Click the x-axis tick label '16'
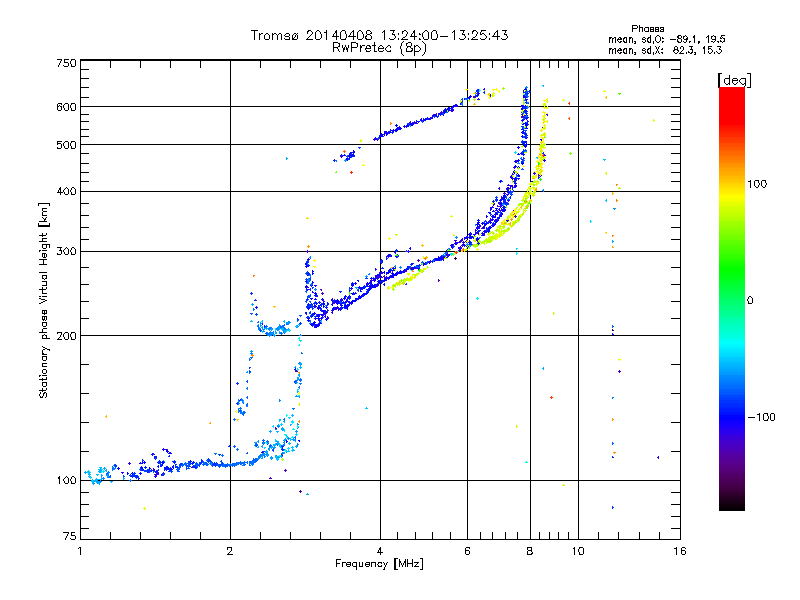The image size is (800, 600). point(680,551)
